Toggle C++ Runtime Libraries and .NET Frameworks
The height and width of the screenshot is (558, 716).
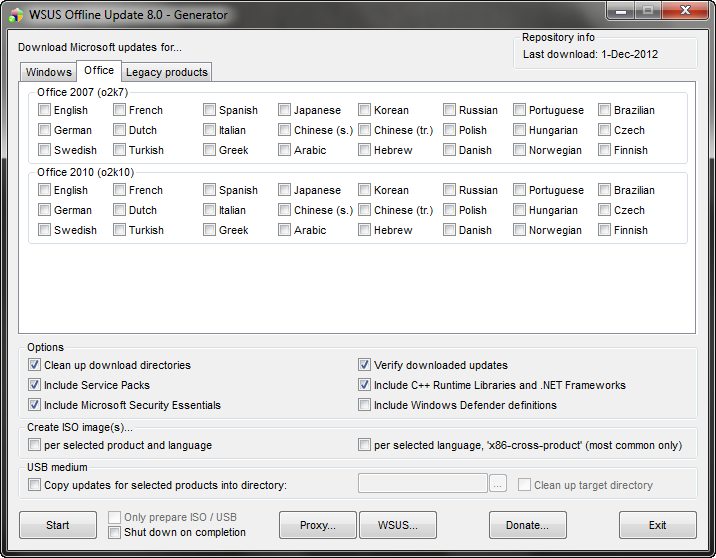click(x=364, y=384)
